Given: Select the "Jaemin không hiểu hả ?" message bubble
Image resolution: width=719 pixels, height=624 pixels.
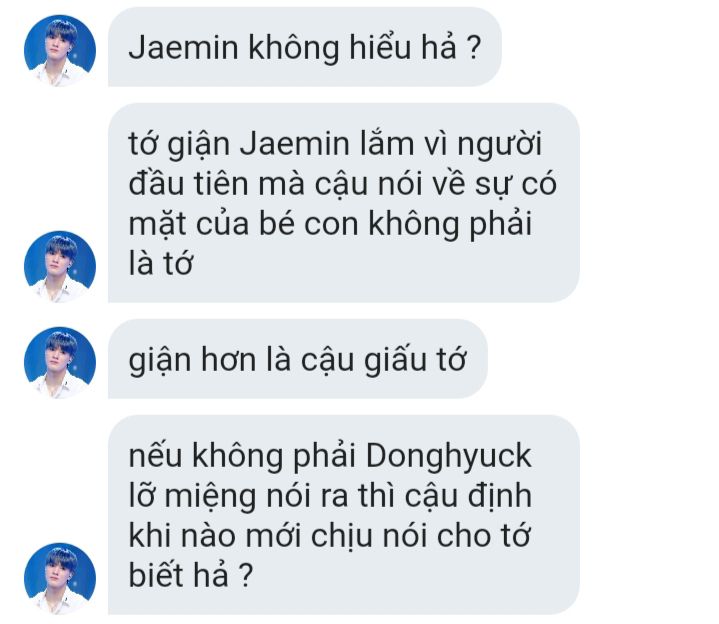Looking at the screenshot, I should [305, 47].
